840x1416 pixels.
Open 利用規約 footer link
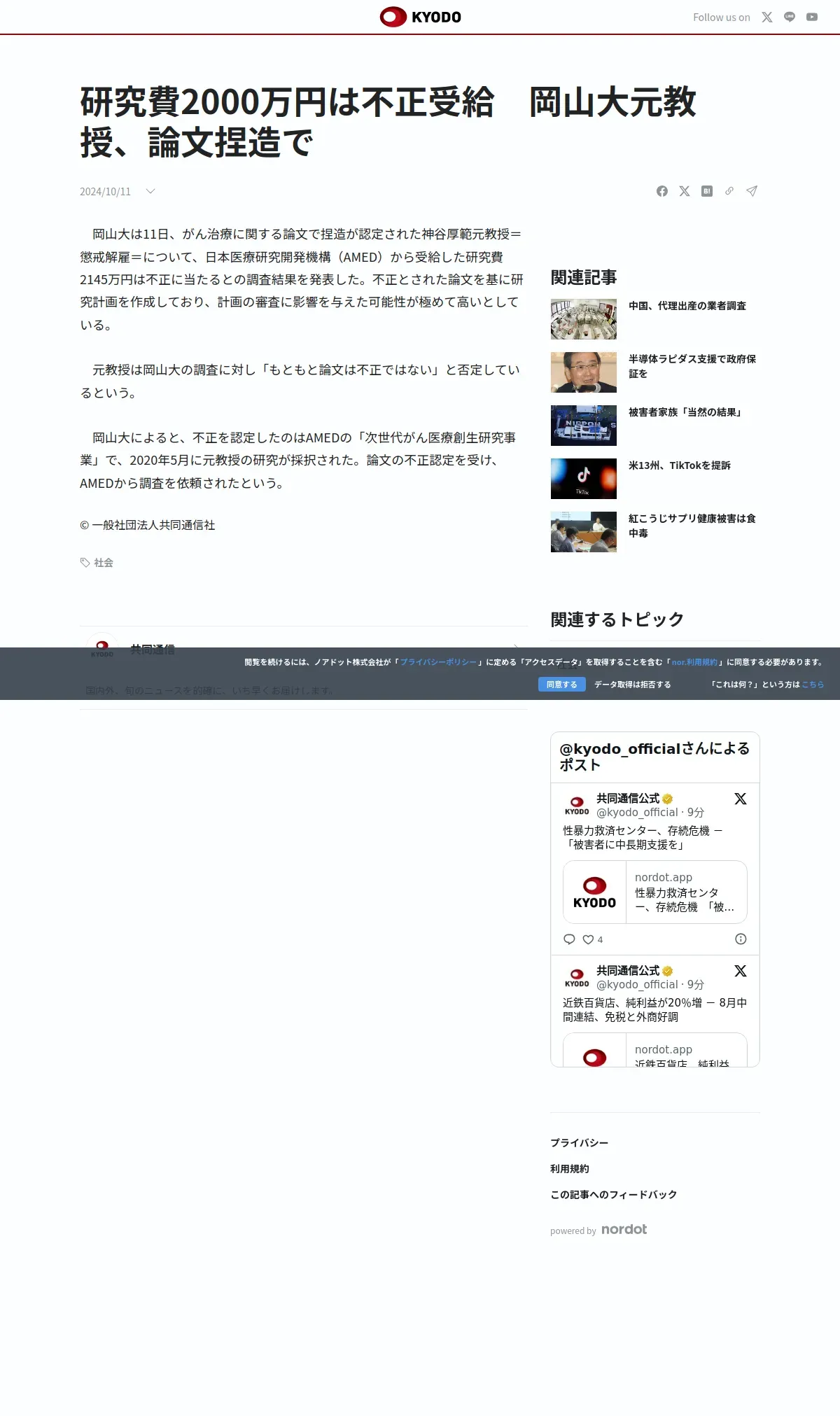tap(570, 1169)
